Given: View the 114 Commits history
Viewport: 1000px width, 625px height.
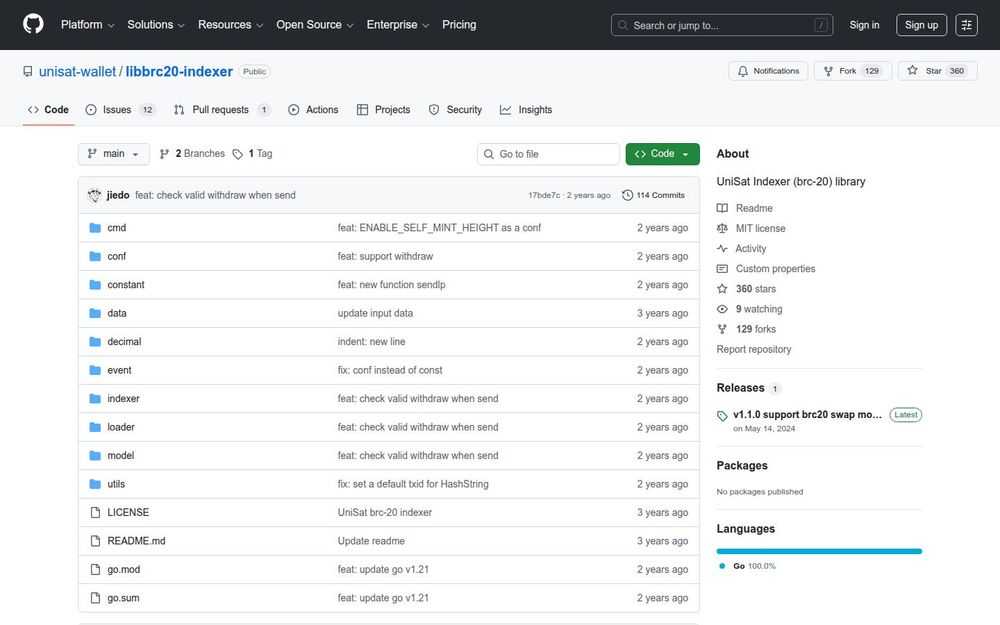Looking at the screenshot, I should pyautogui.click(x=653, y=195).
